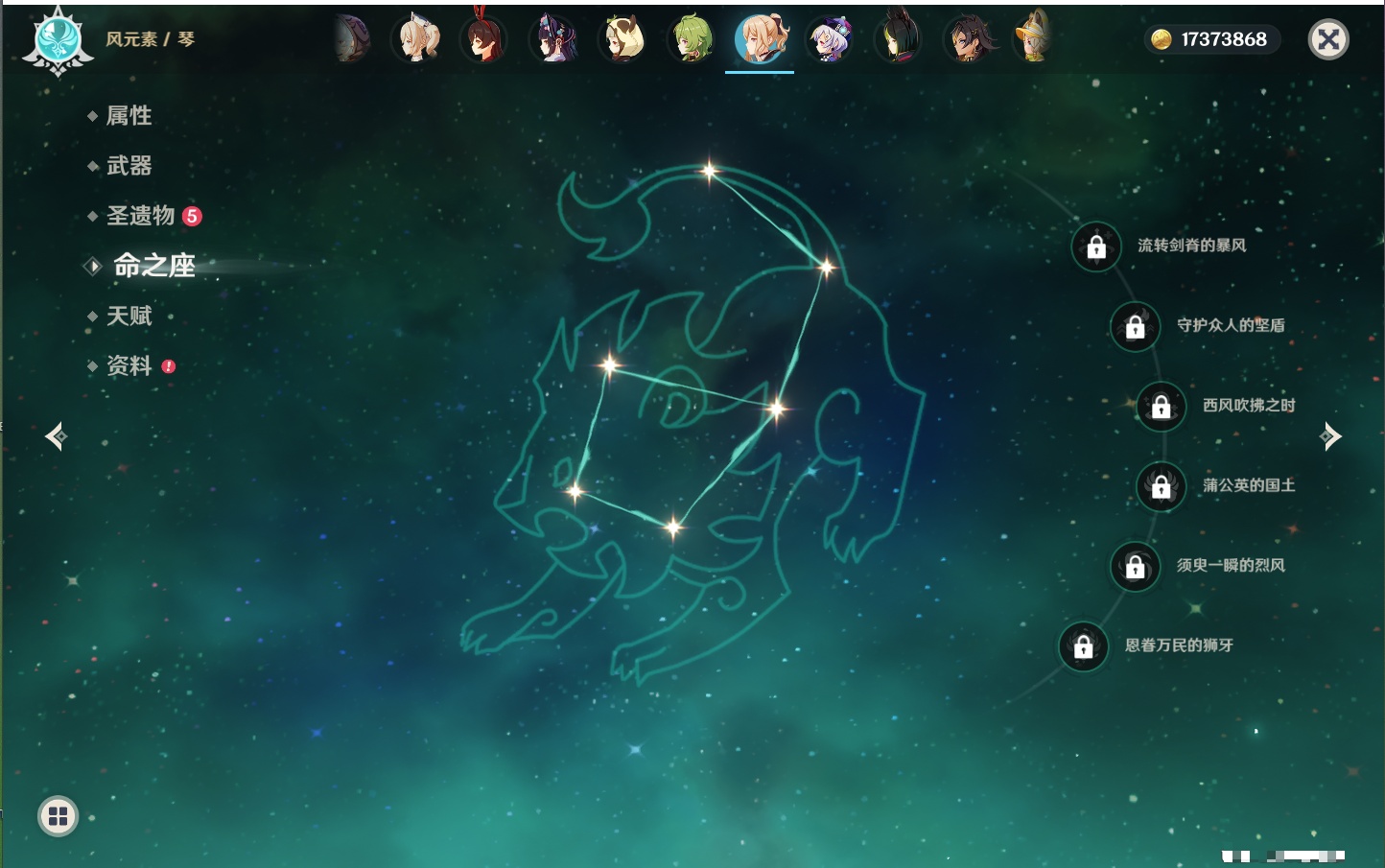Open the 武器 weapon page
Screen dimensions: 1385x868
click(x=129, y=166)
